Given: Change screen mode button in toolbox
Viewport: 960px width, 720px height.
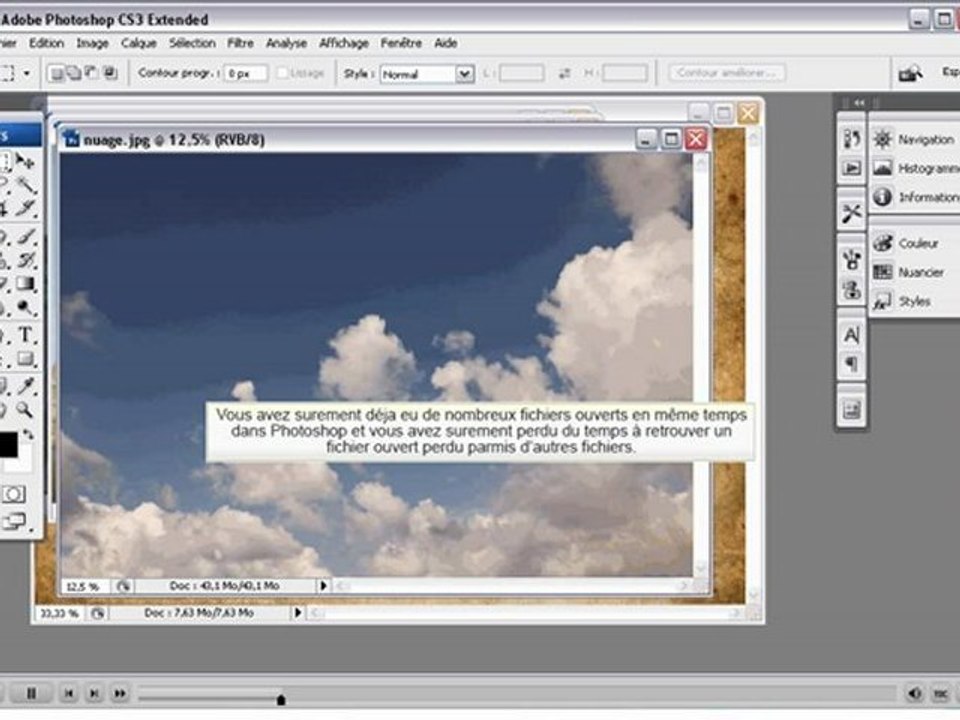Looking at the screenshot, I should tap(14, 522).
